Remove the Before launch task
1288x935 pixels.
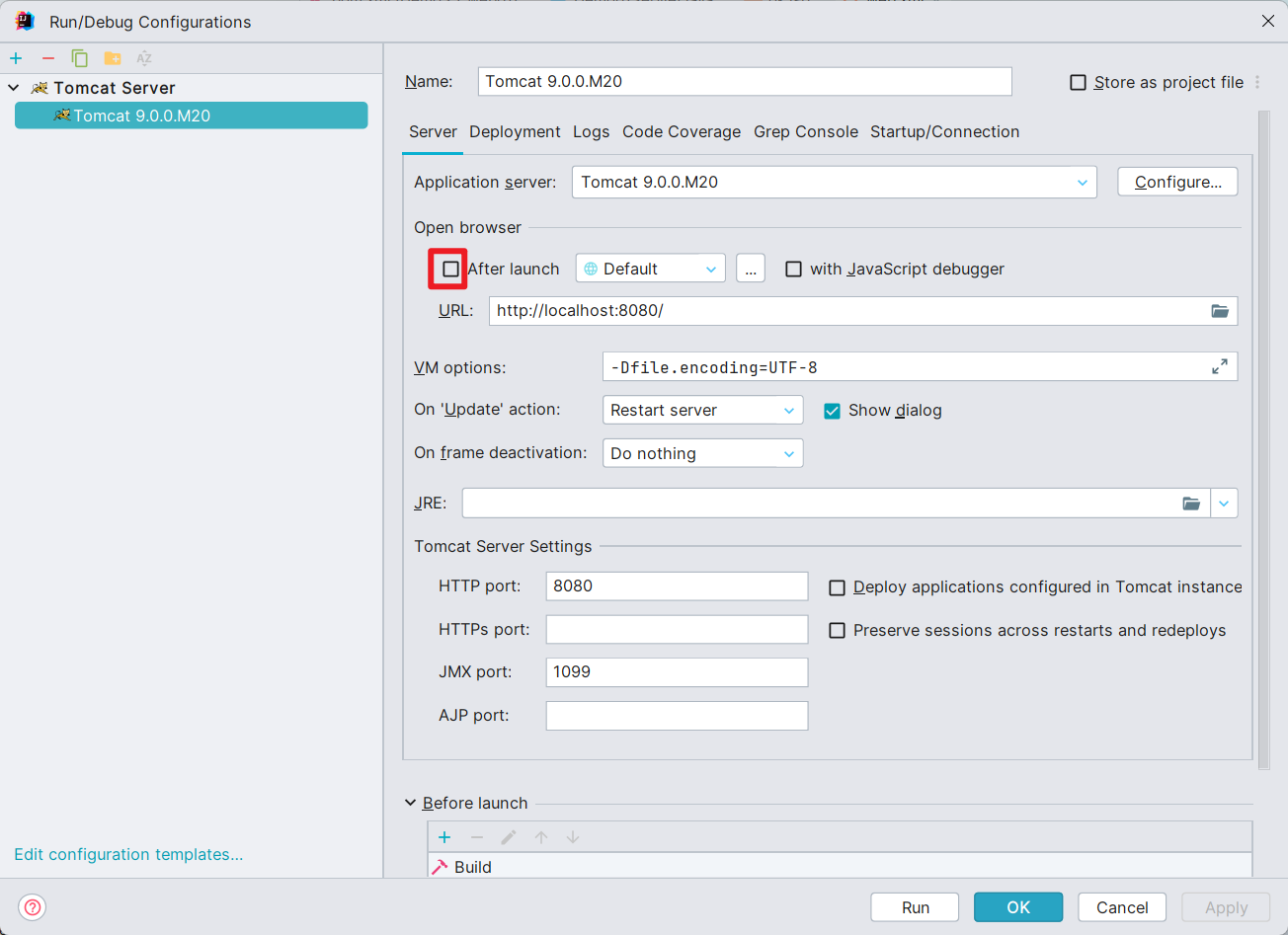pos(477,837)
